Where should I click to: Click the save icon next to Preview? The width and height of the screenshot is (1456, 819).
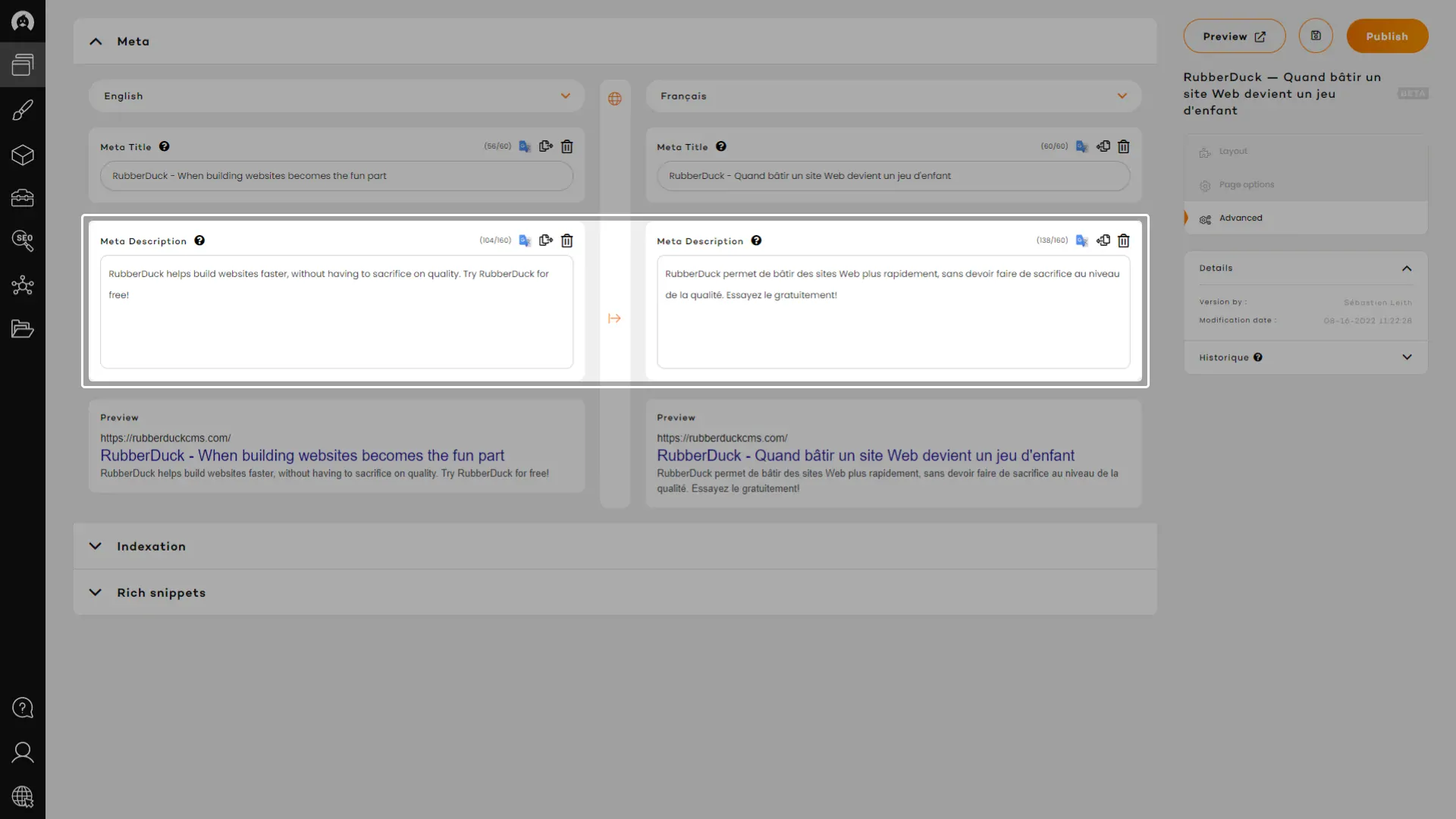click(x=1316, y=36)
